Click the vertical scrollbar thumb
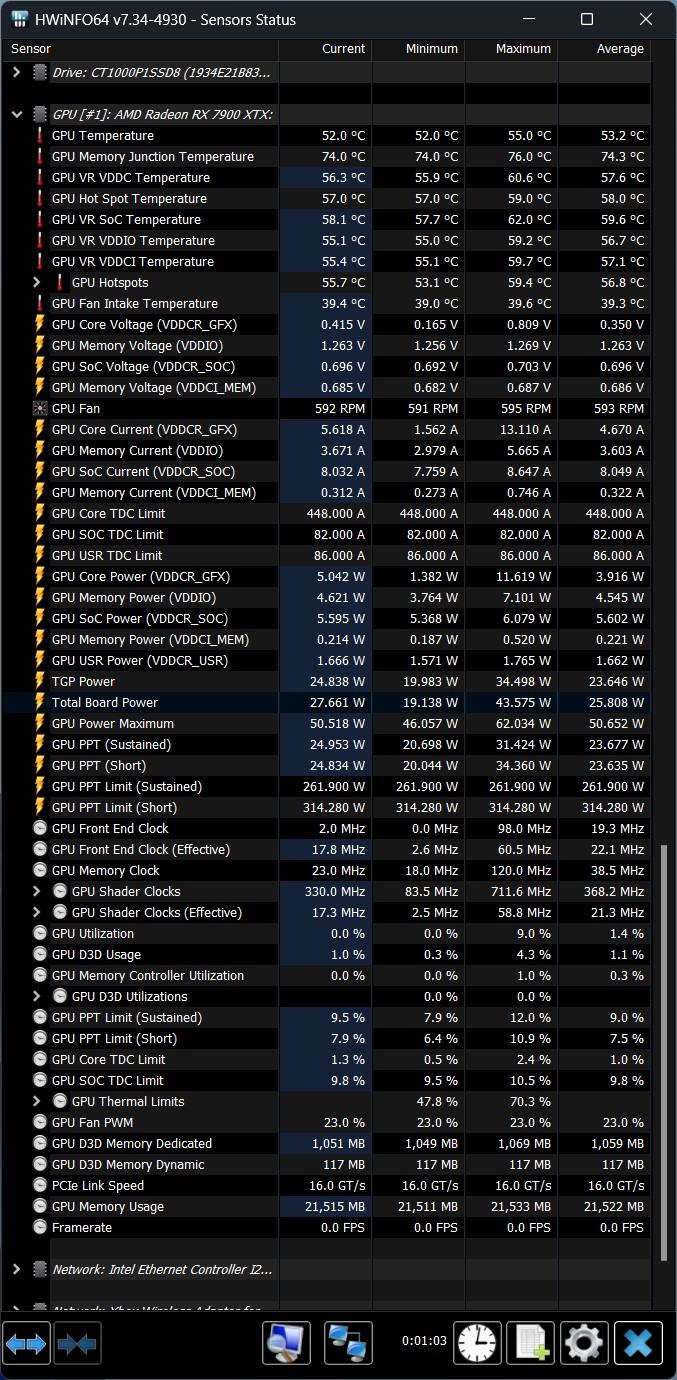Screen dimensions: 677x1380 [662, 1051]
